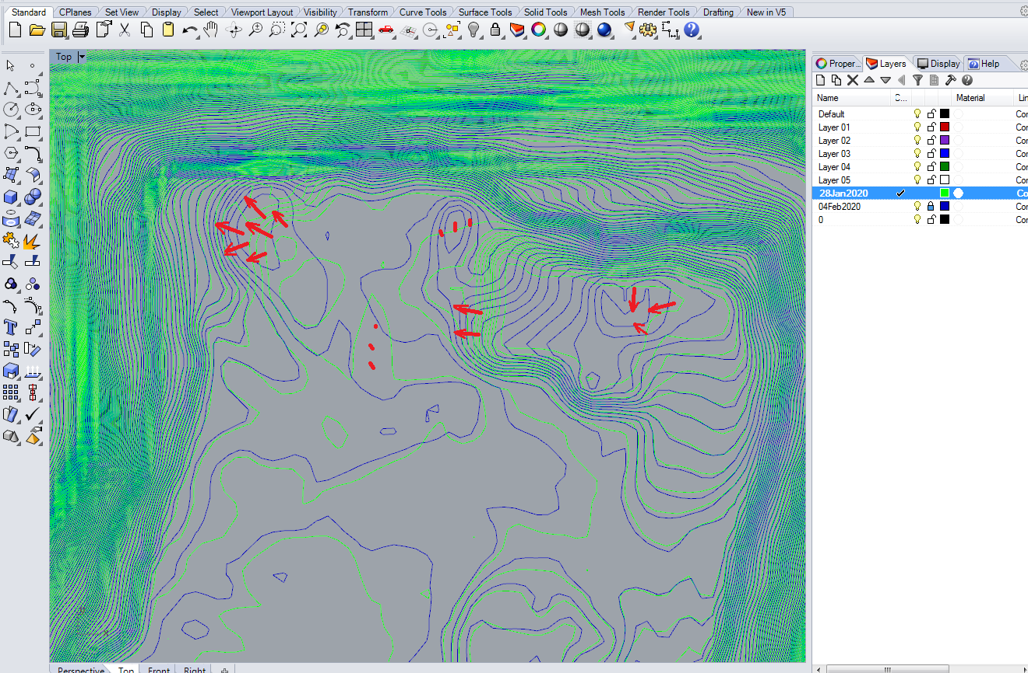Toggle visibility bulb of Layer 05
The image size is (1028, 673).
coord(917,180)
